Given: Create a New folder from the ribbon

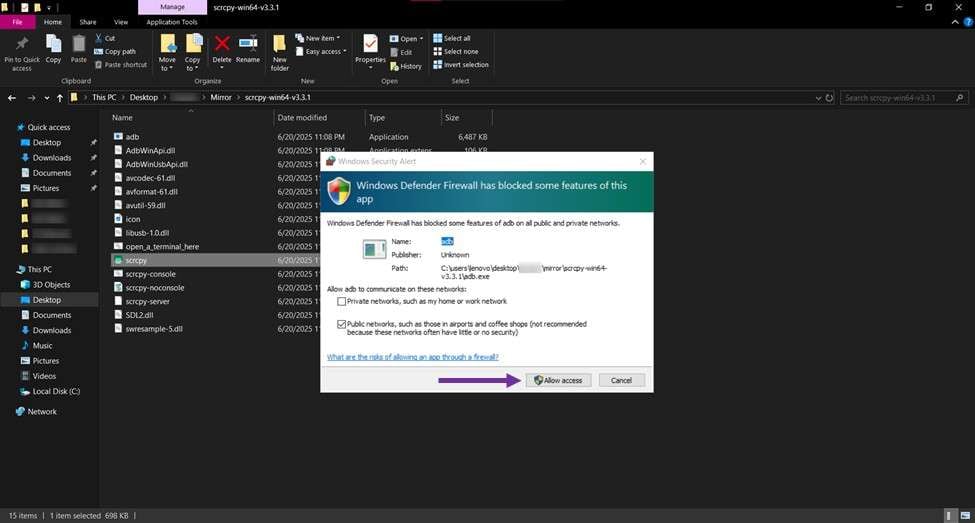Looking at the screenshot, I should [x=279, y=52].
